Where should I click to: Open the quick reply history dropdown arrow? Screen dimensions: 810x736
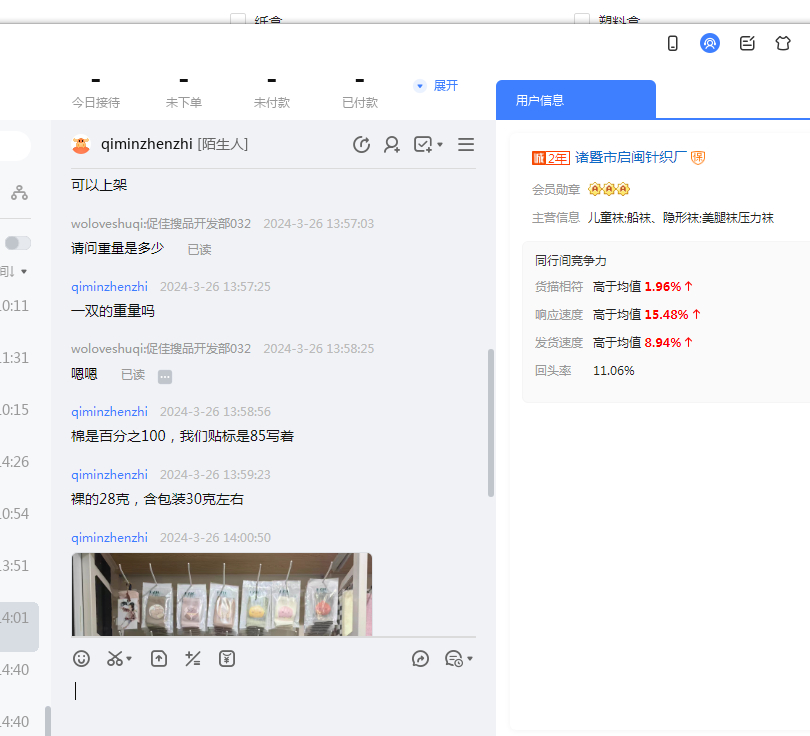470,659
